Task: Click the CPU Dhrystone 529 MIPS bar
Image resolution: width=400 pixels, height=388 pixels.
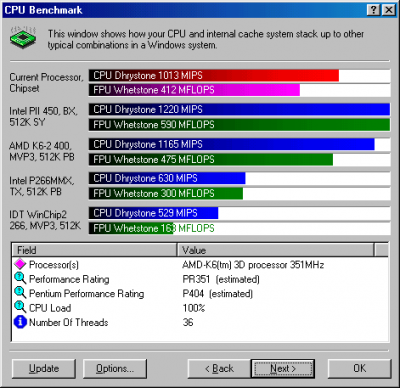Action: click(153, 213)
